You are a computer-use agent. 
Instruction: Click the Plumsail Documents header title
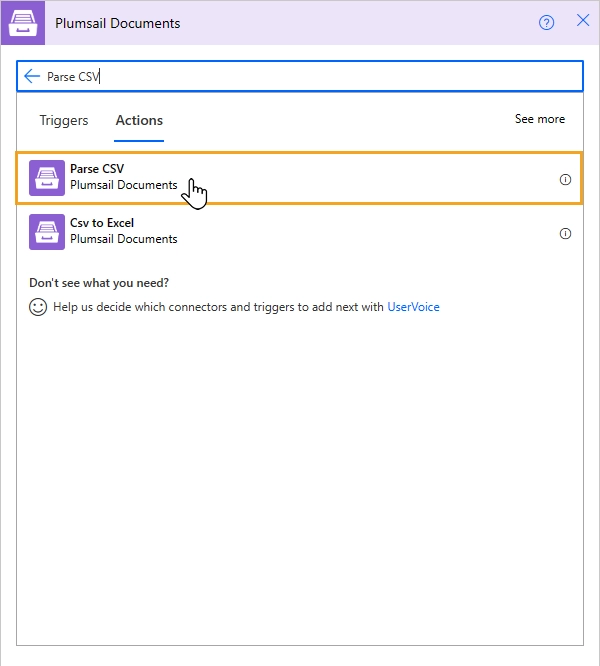point(118,23)
